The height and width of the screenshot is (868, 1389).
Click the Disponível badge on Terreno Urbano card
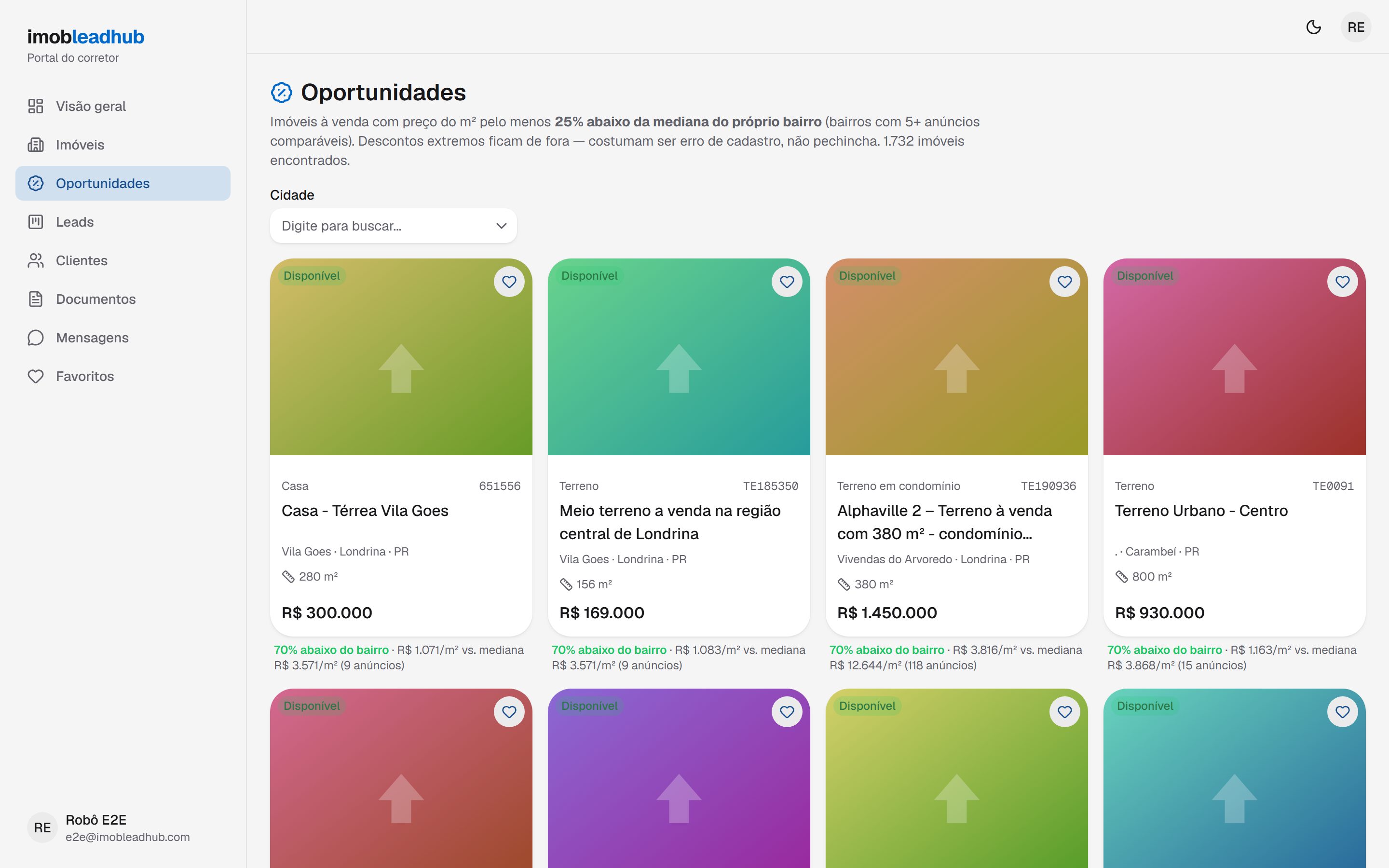[x=1145, y=275]
